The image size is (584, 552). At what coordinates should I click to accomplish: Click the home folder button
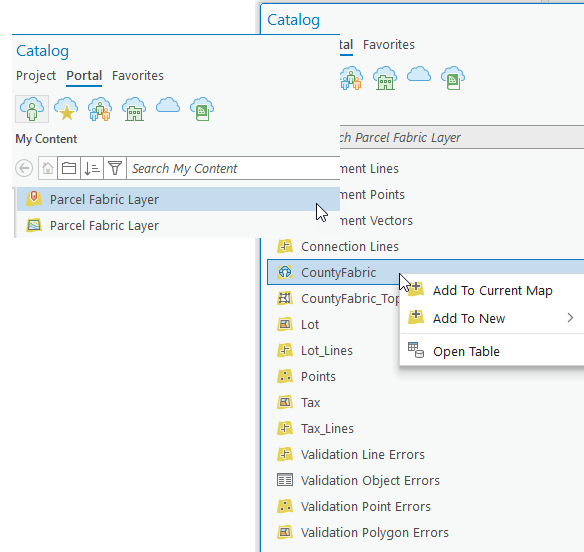[48, 168]
